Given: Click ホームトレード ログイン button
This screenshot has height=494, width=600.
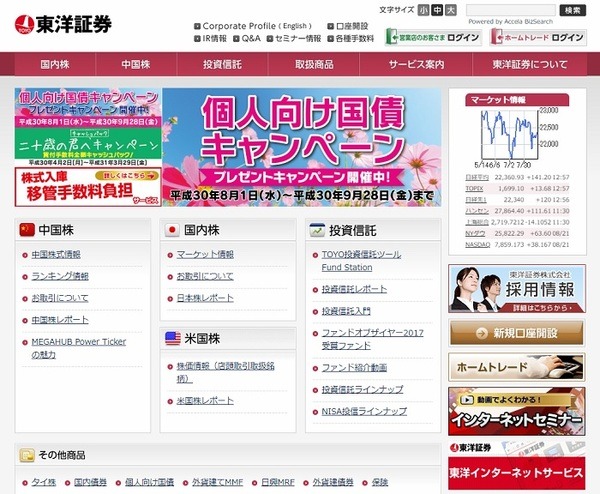Looking at the screenshot, I should 538,37.
